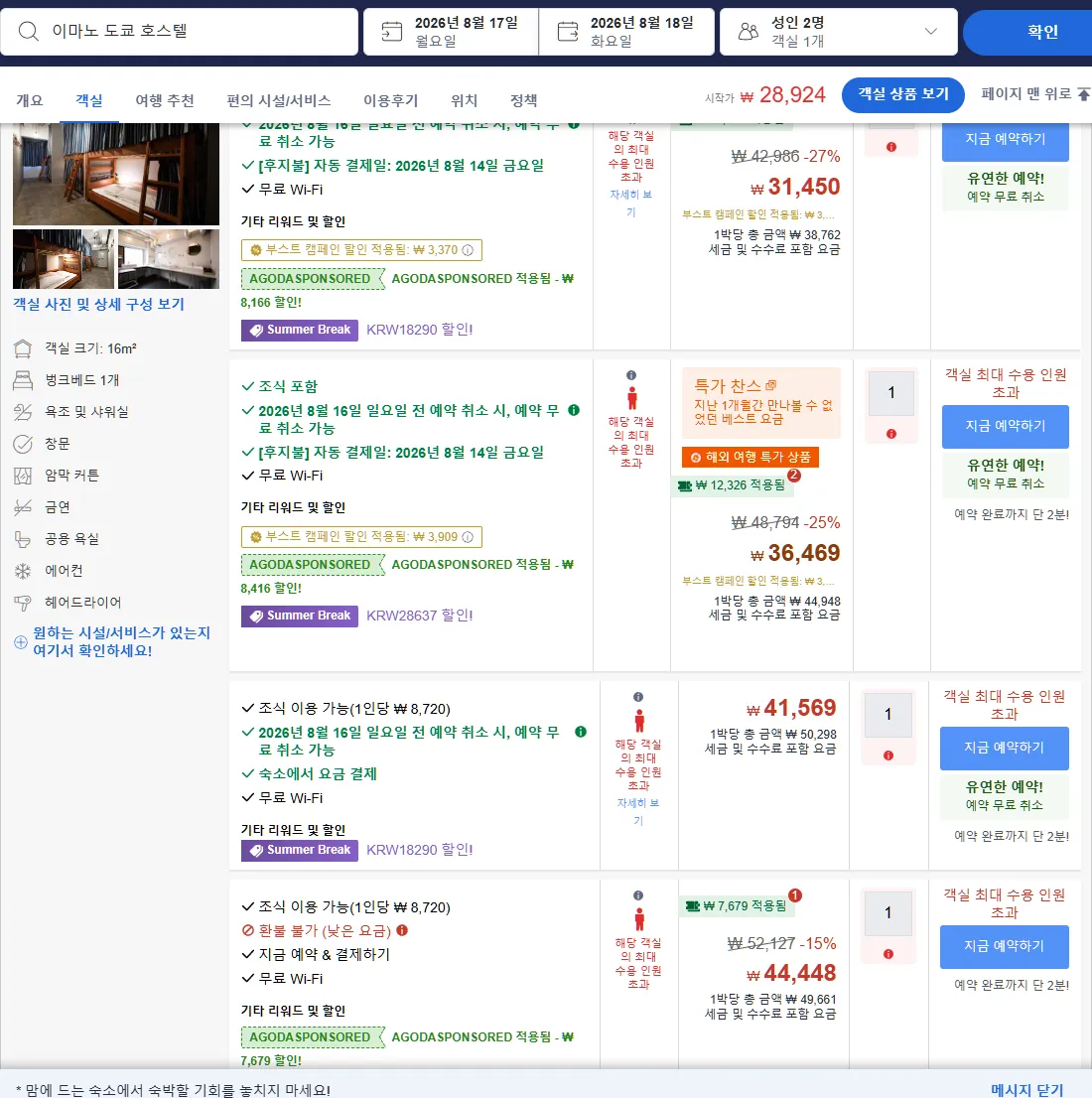Open the 위치 tab
This screenshot has width=1092, height=1098.
(464, 101)
